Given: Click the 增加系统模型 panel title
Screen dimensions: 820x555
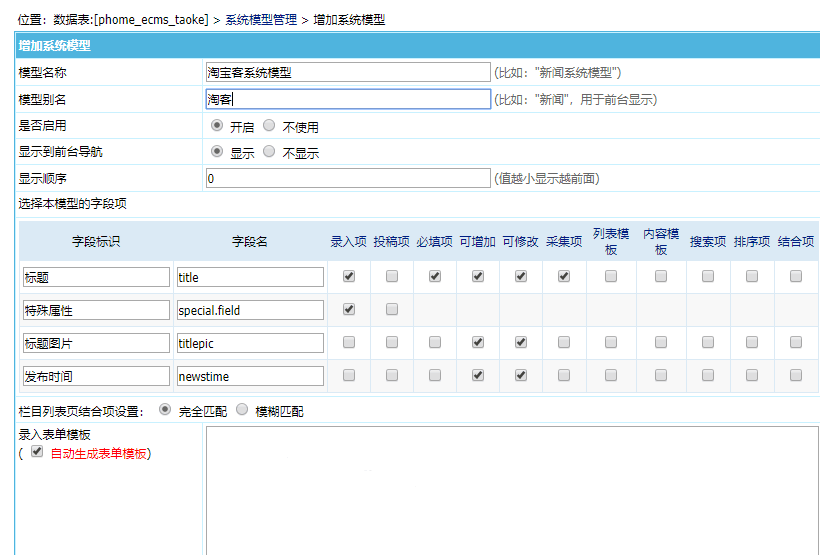Looking at the screenshot, I should 54,46.
